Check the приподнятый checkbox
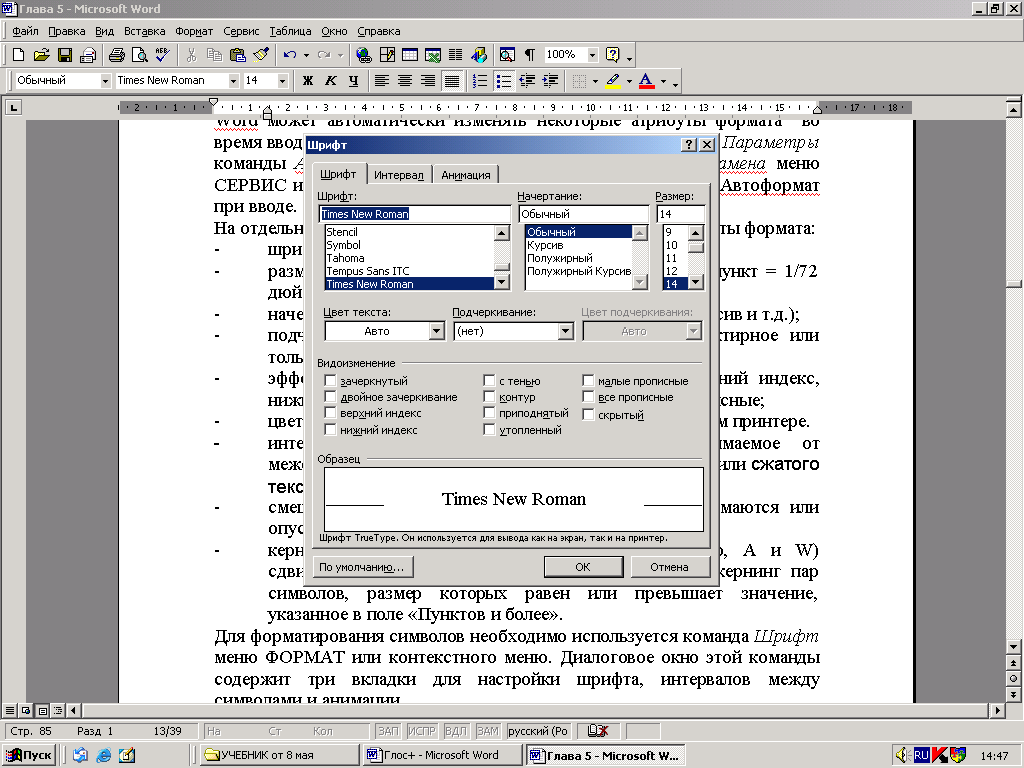1024x768 pixels. [489, 413]
